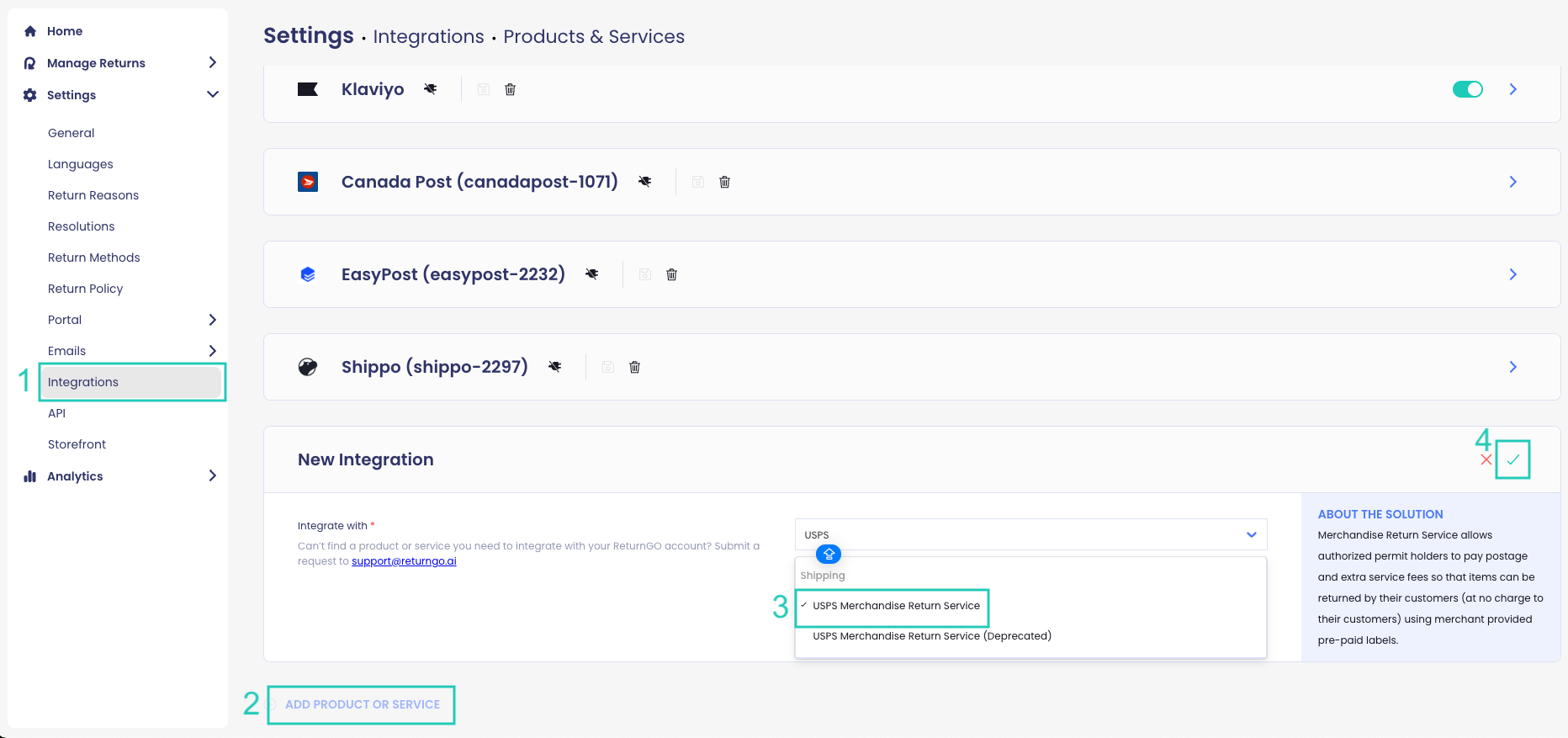The image size is (1568, 738).
Task: Open Return Policy settings
Action: tap(86, 289)
